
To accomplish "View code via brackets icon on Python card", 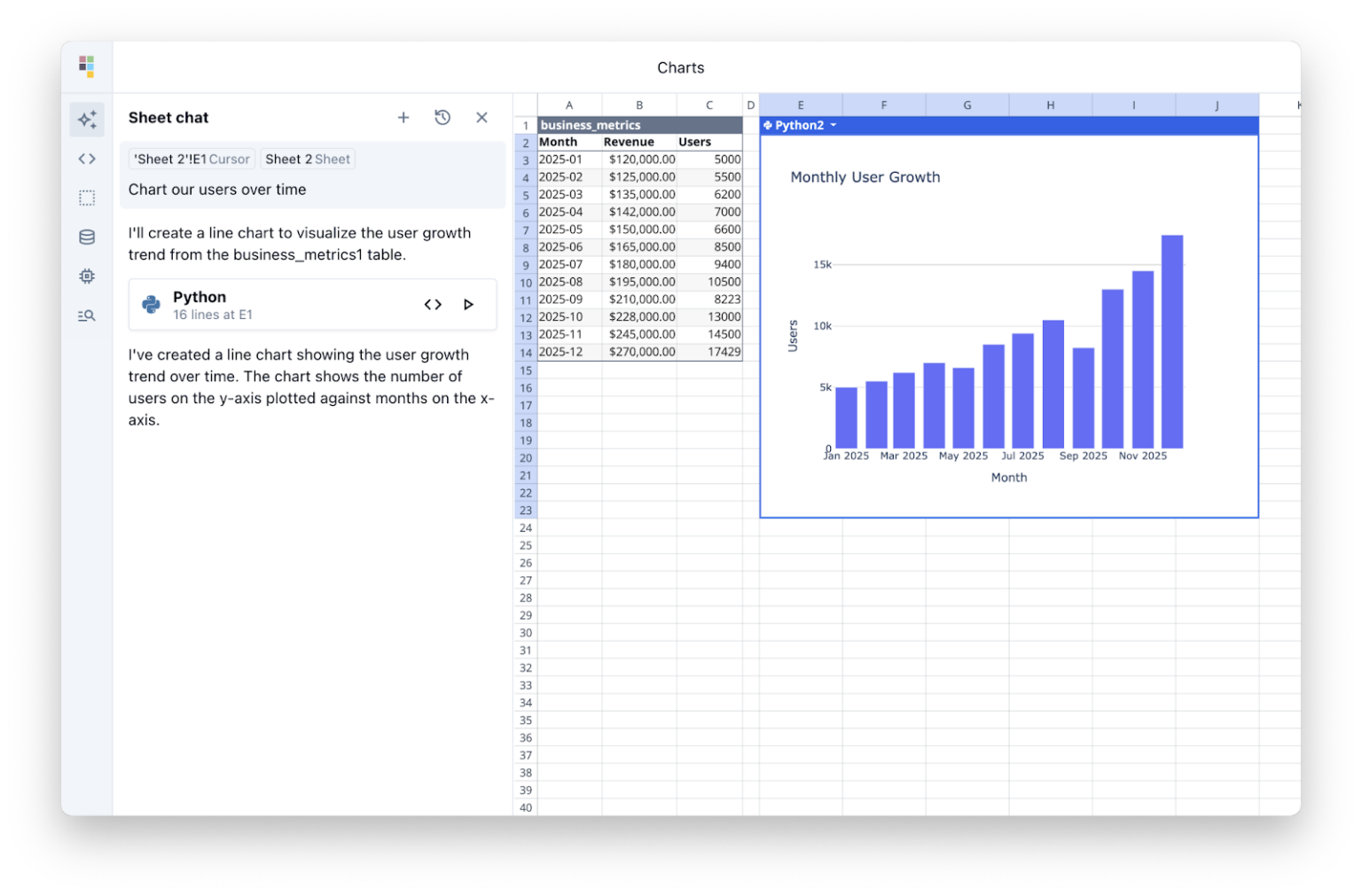I will tap(433, 304).
